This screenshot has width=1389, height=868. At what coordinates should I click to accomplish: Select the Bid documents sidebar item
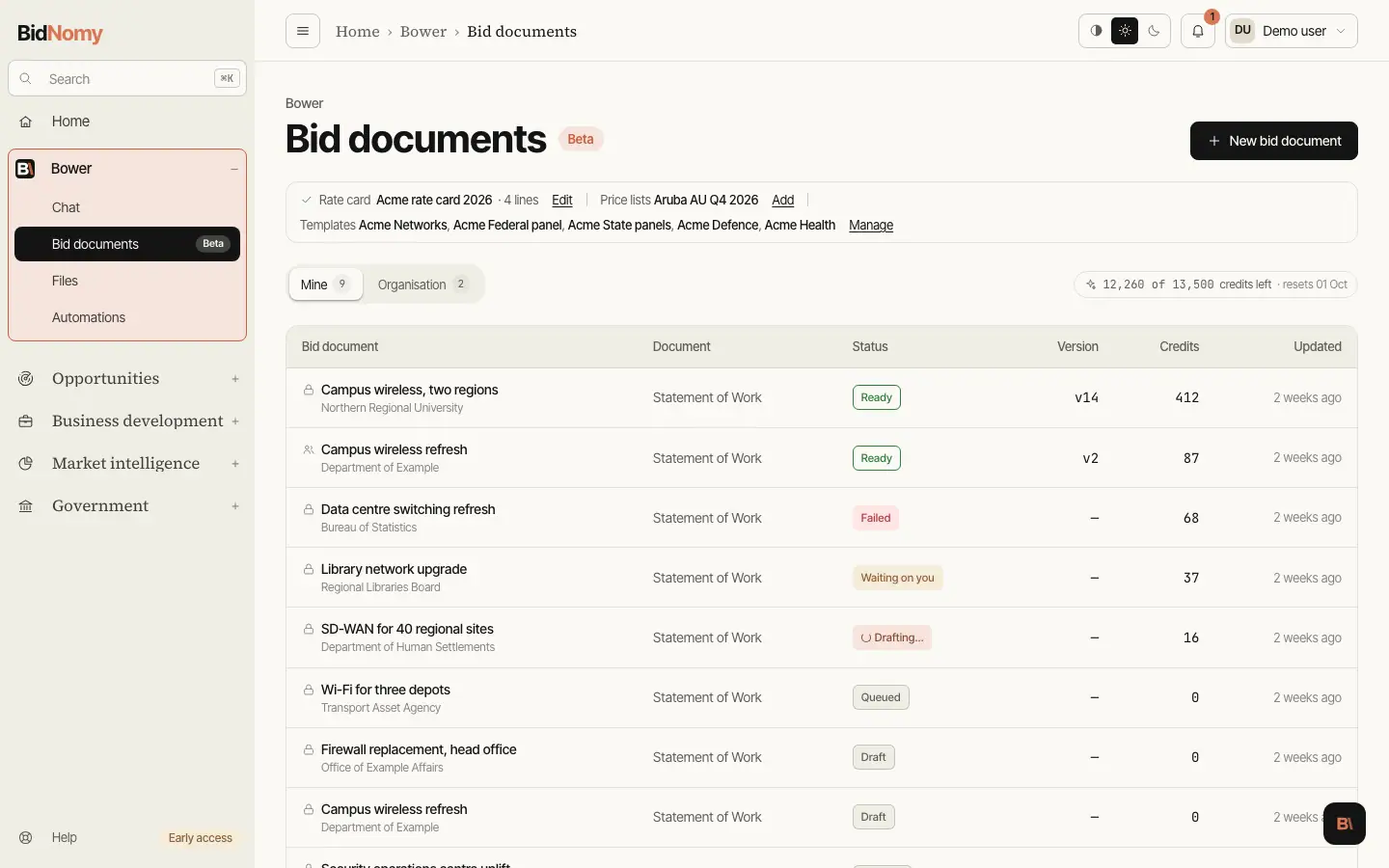[127, 244]
